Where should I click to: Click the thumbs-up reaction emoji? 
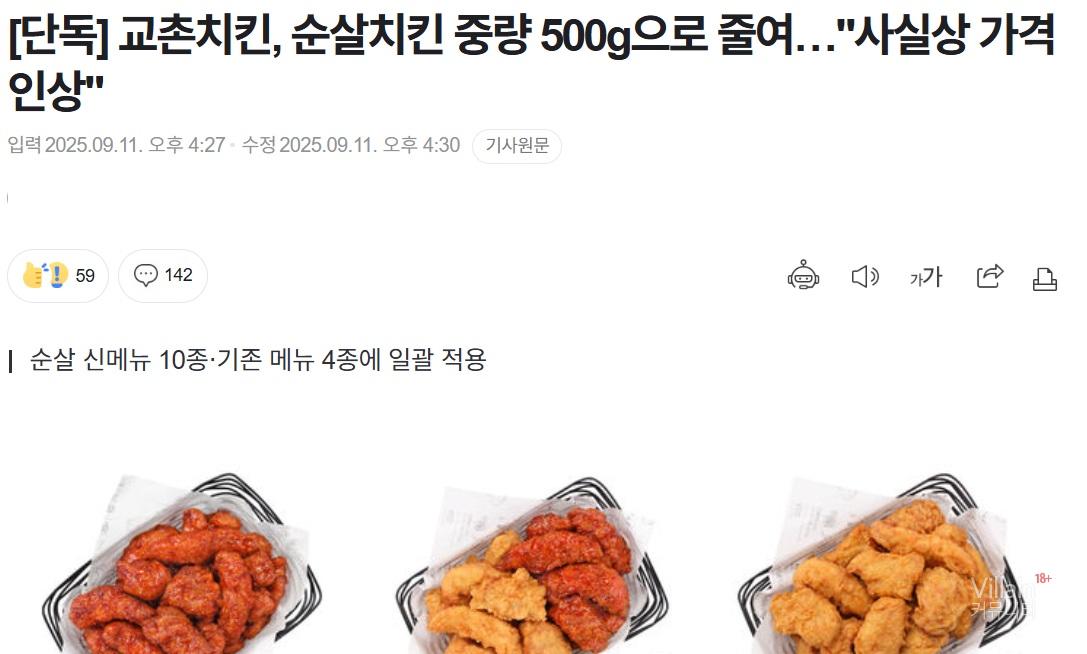(34, 275)
